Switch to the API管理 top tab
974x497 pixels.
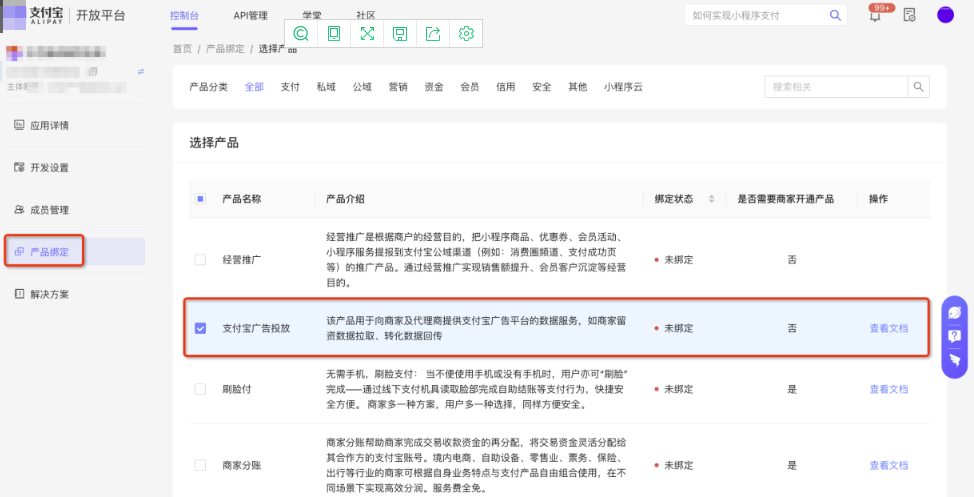250,16
